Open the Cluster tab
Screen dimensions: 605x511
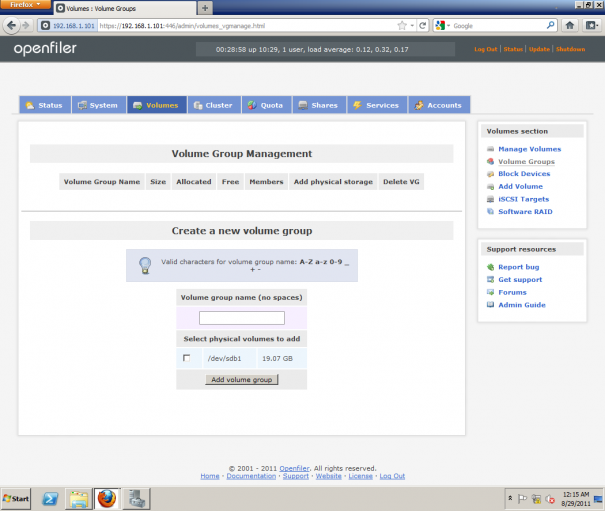pos(214,105)
